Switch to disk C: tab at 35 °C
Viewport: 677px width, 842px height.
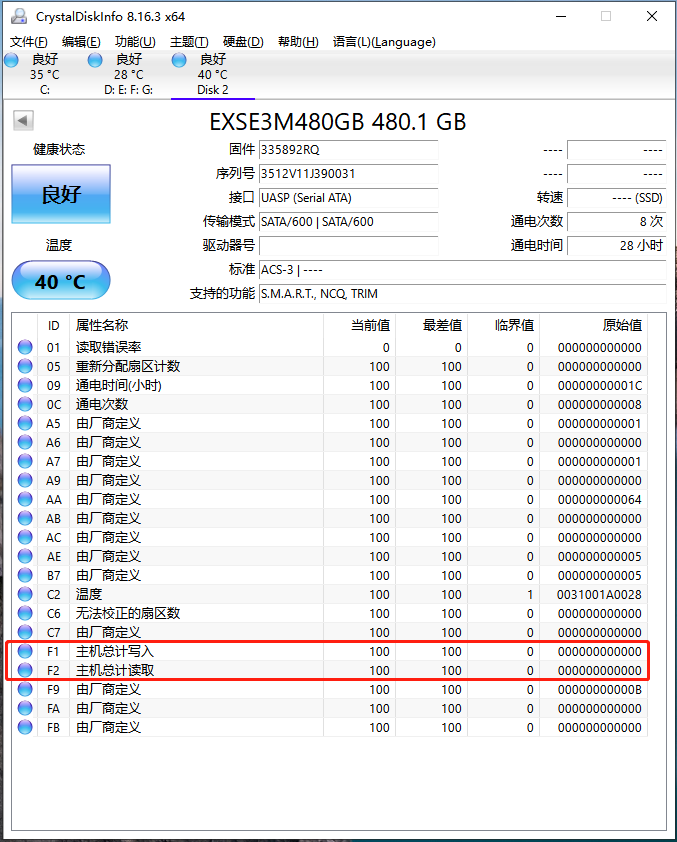(45, 75)
